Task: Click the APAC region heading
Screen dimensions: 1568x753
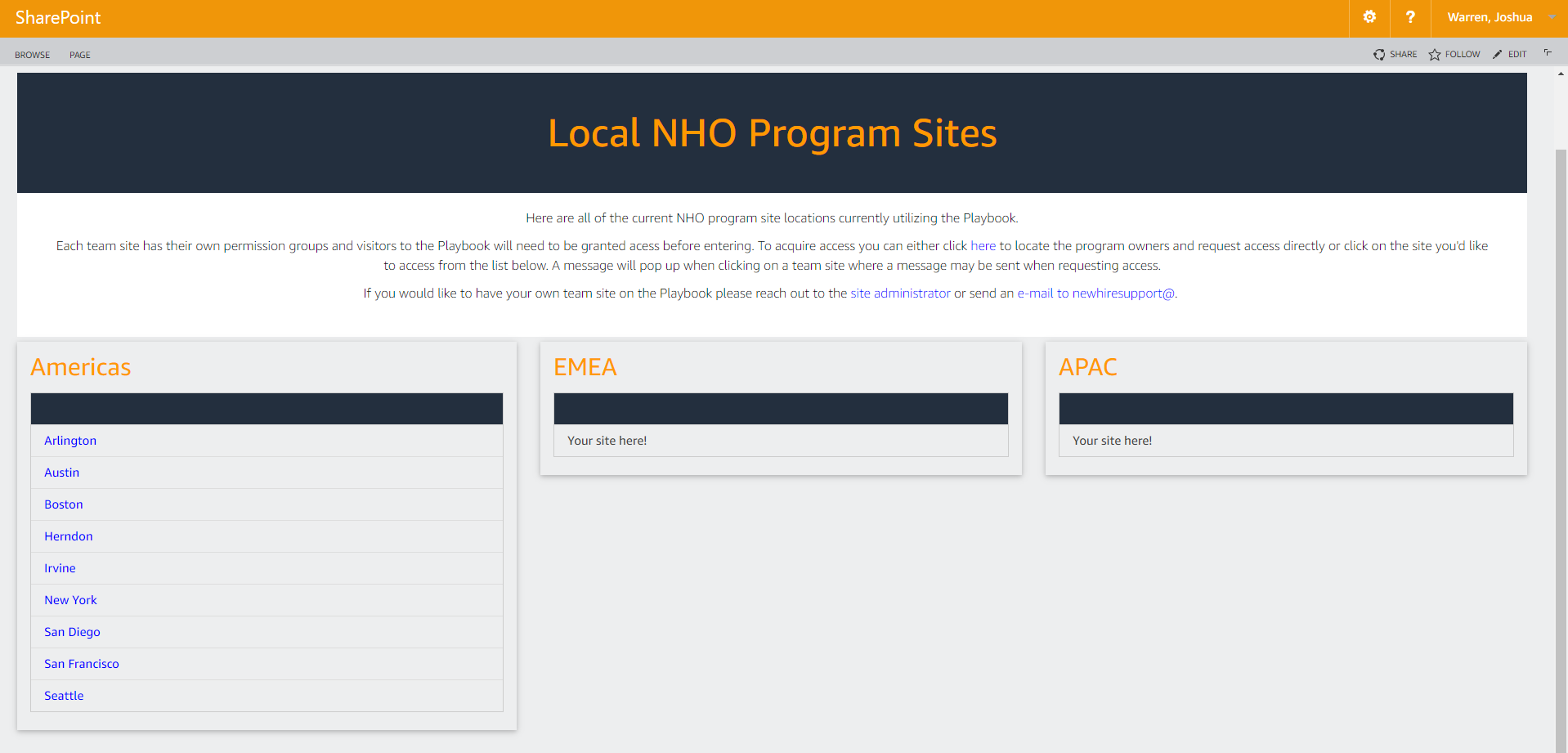Action: tap(1088, 367)
